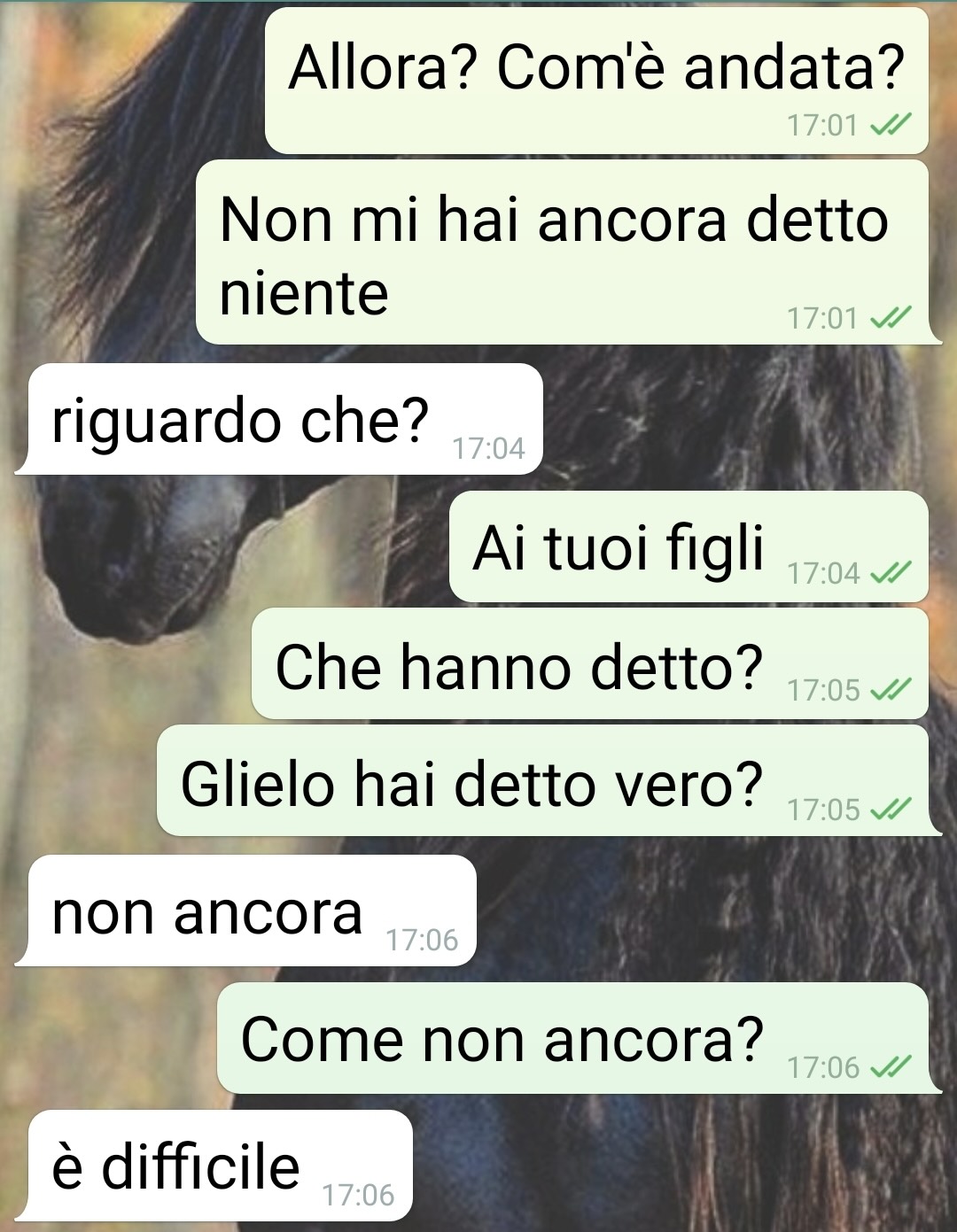
Task: Select the 'riguardo che?' received message
Action: click(278, 419)
